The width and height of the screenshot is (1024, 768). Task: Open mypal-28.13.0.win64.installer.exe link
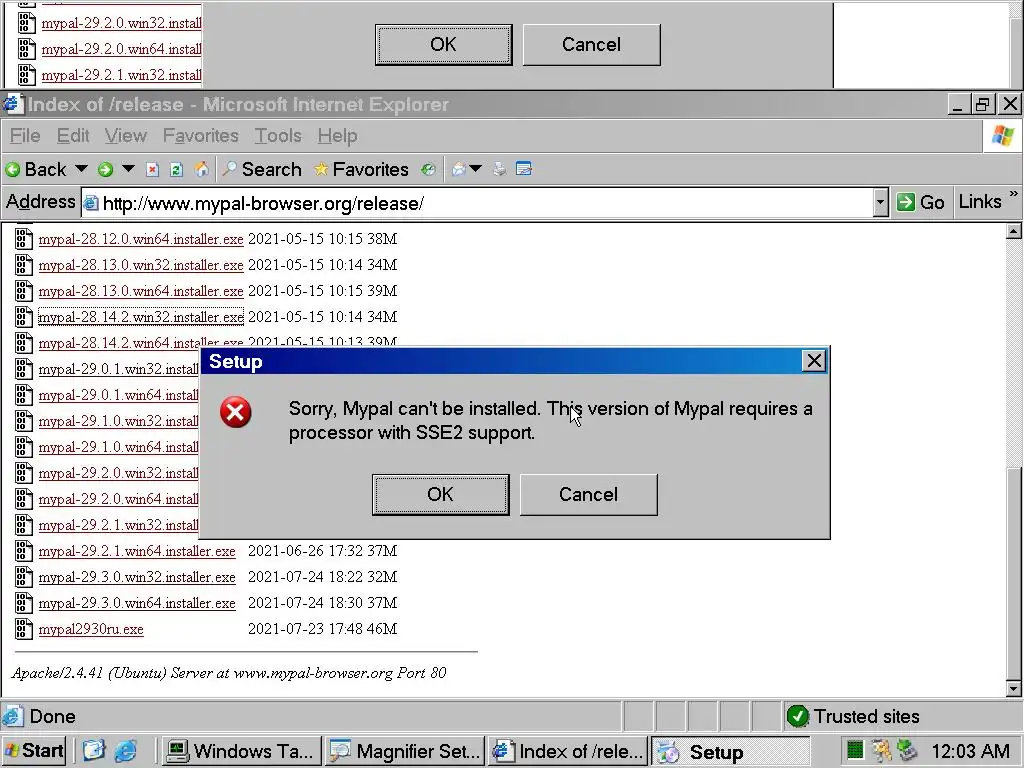(x=140, y=291)
